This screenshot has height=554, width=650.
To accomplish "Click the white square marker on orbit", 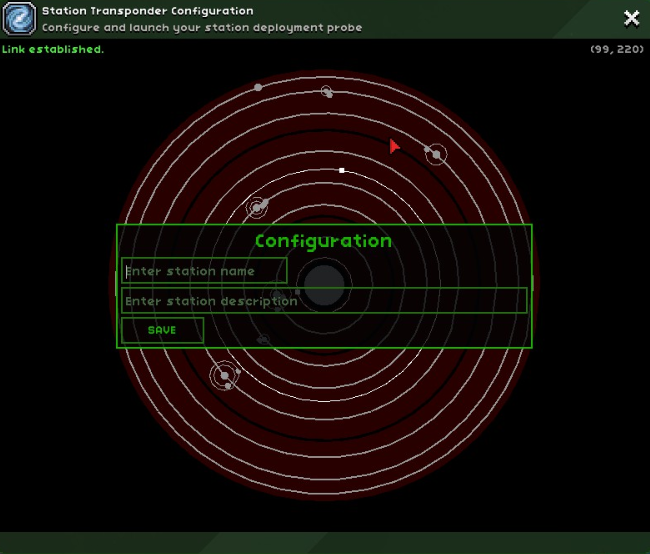I will coord(342,170).
